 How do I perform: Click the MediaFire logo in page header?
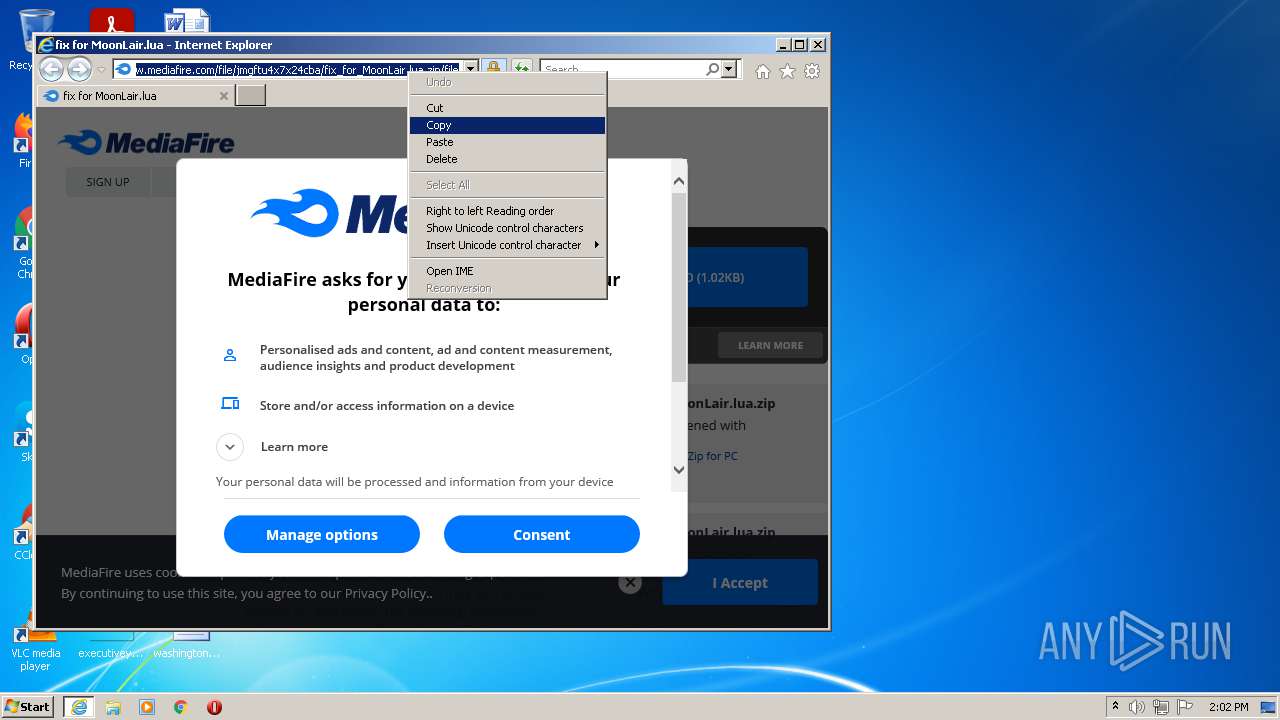point(146,143)
